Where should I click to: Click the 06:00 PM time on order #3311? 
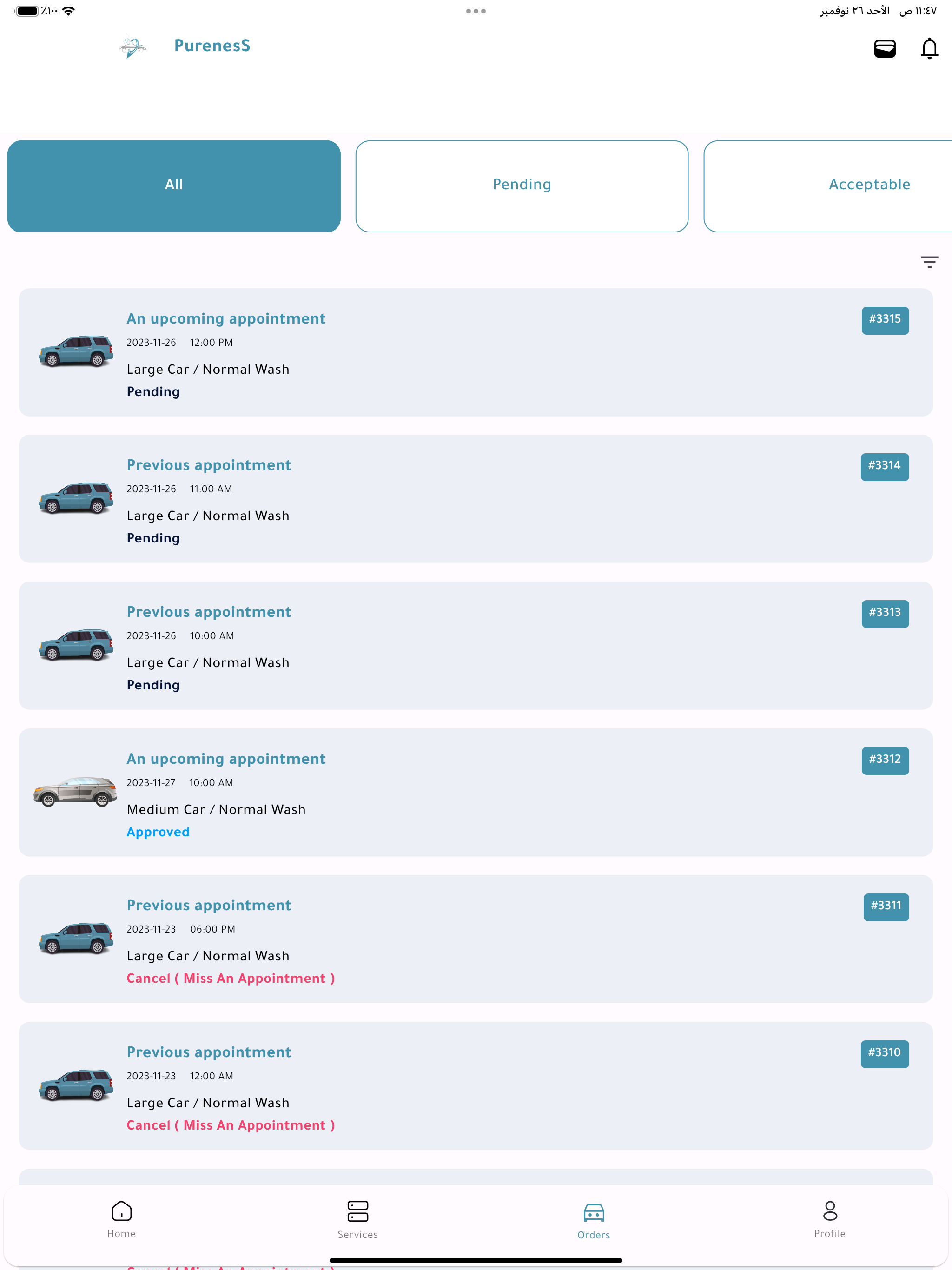point(212,930)
